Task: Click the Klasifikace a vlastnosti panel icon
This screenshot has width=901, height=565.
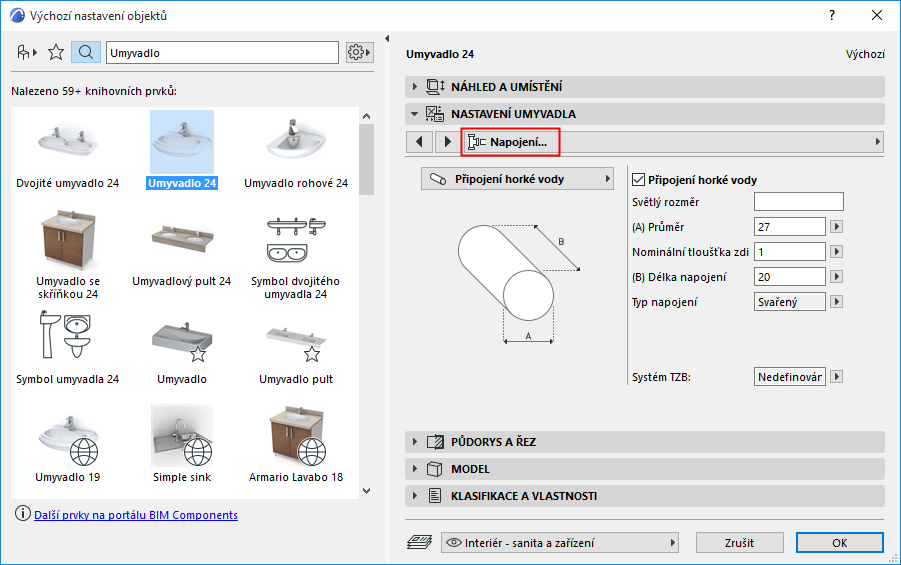Action: tap(435, 496)
